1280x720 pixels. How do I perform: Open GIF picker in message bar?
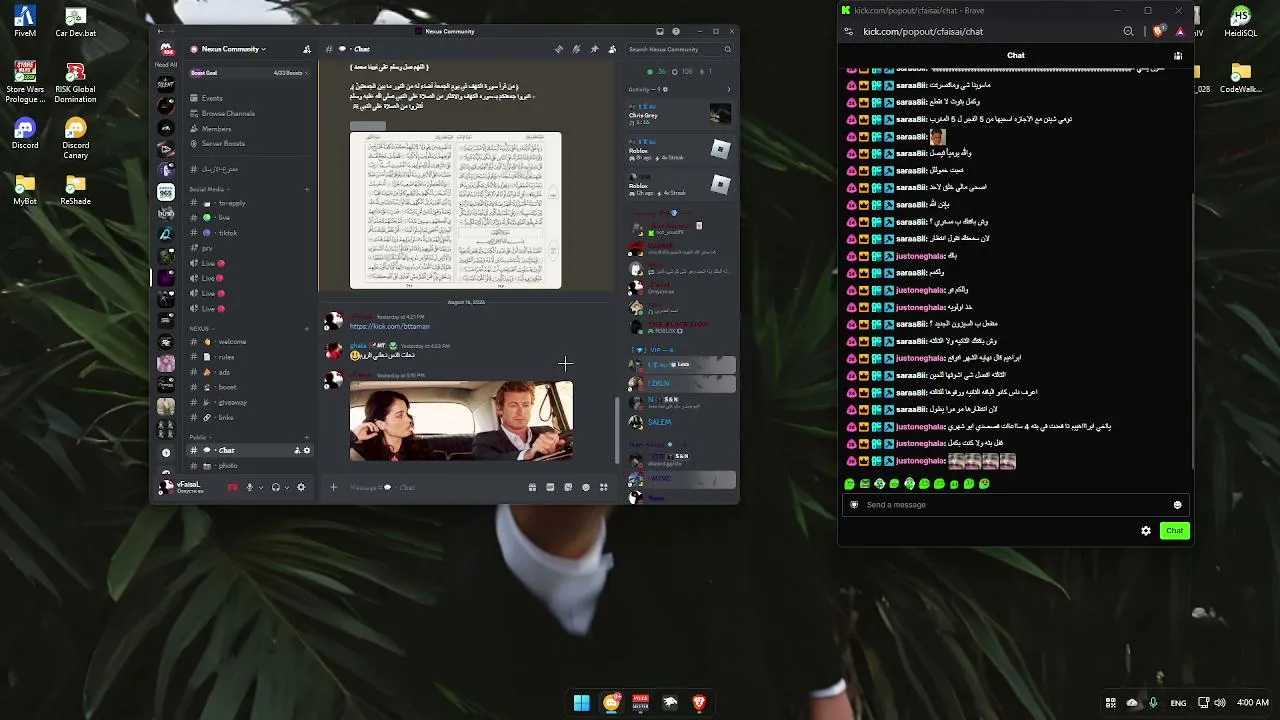point(550,487)
